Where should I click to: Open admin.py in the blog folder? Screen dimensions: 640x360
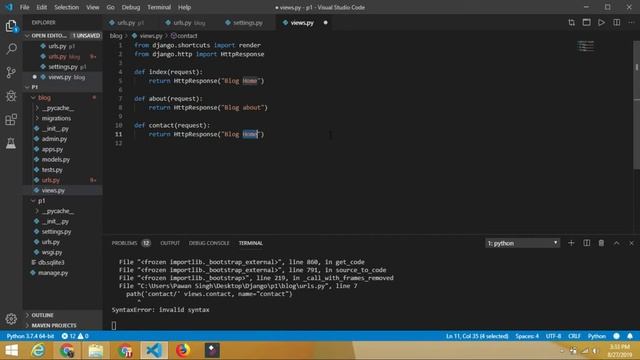pos(54,139)
